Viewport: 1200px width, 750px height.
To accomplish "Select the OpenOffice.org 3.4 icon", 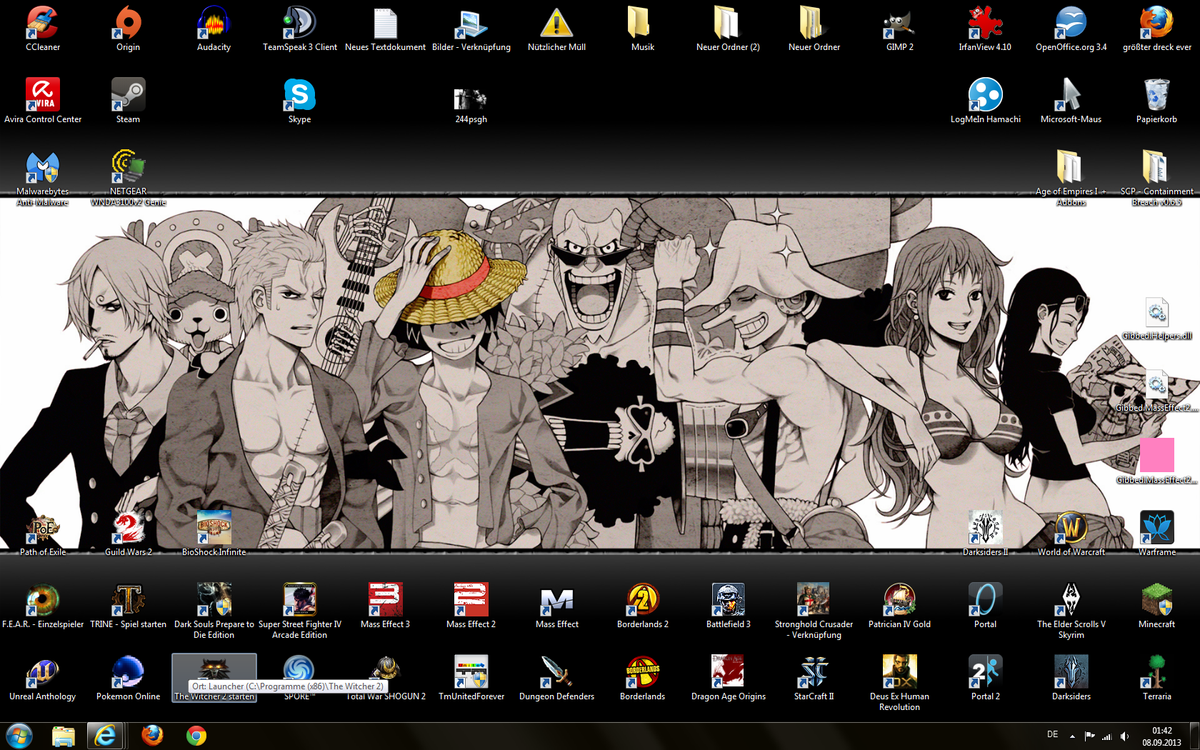I will coord(1071,22).
